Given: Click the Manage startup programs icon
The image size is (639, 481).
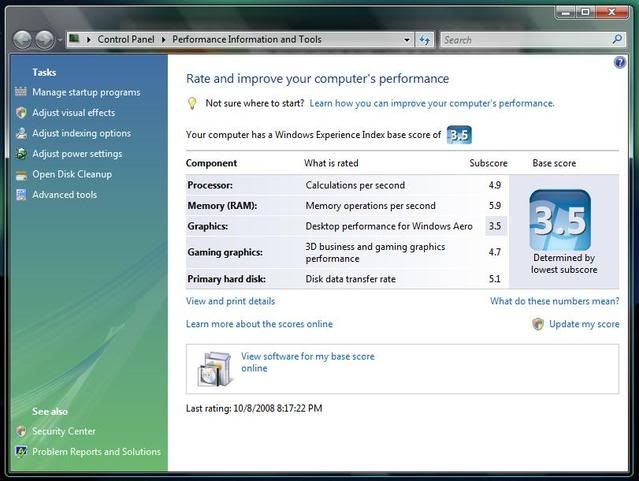Looking at the screenshot, I should [x=21, y=92].
